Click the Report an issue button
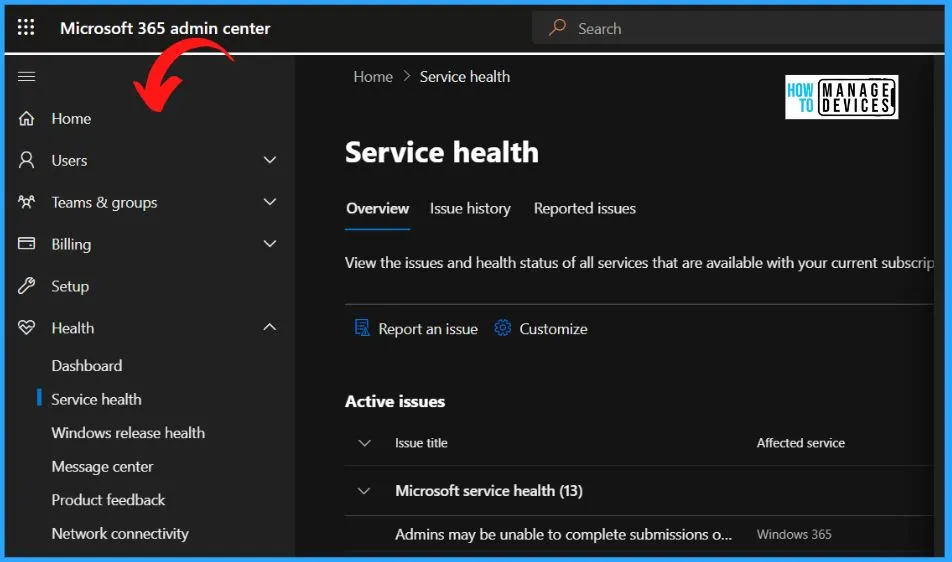The width and height of the screenshot is (952, 562). (x=416, y=328)
